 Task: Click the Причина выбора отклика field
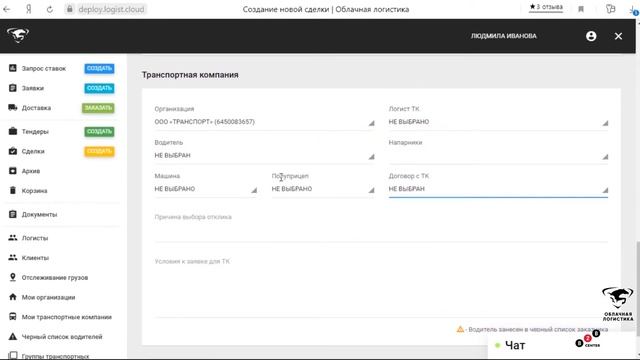tap(381, 228)
